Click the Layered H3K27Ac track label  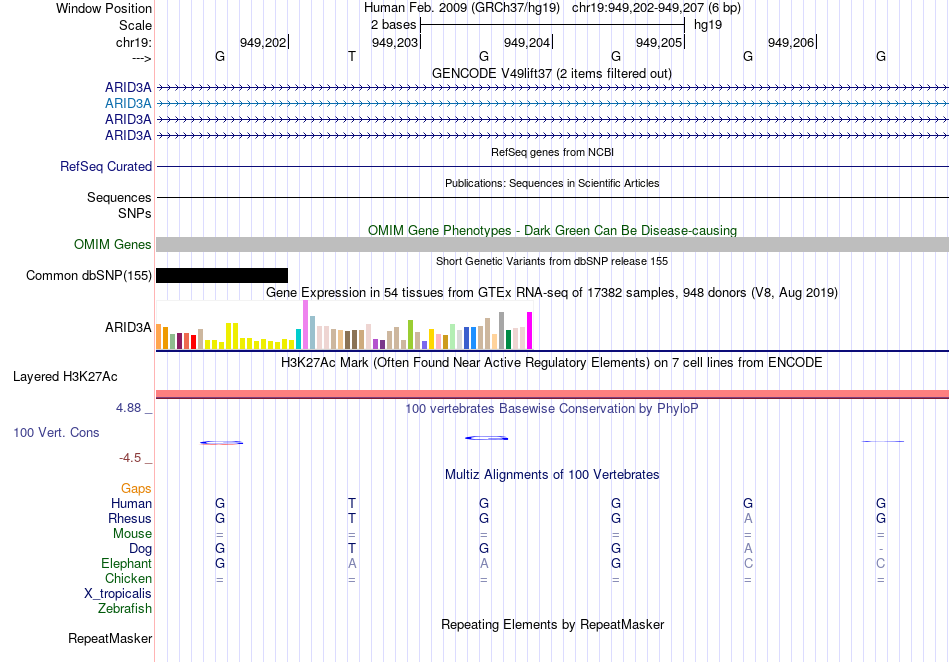65,377
